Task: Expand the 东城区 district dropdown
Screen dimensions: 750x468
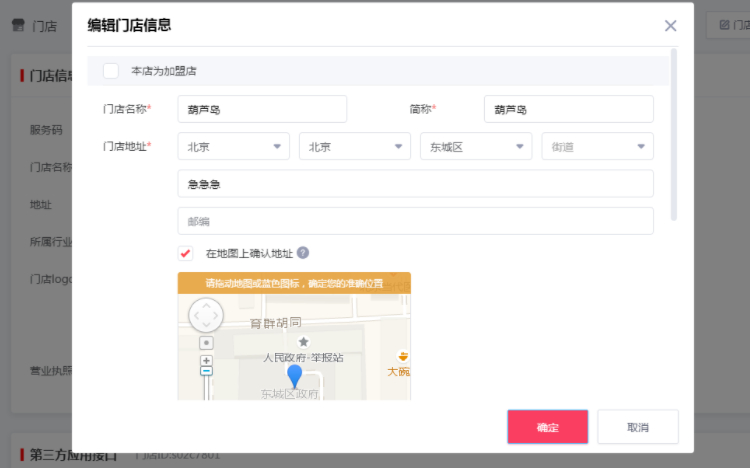Action: click(x=476, y=146)
